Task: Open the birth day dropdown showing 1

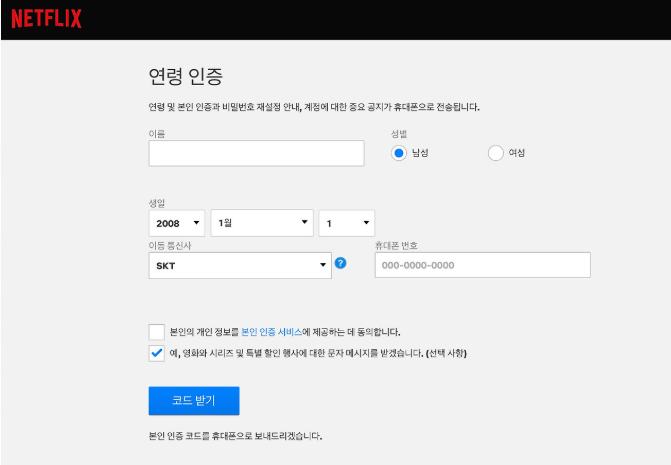Action: [x=347, y=223]
